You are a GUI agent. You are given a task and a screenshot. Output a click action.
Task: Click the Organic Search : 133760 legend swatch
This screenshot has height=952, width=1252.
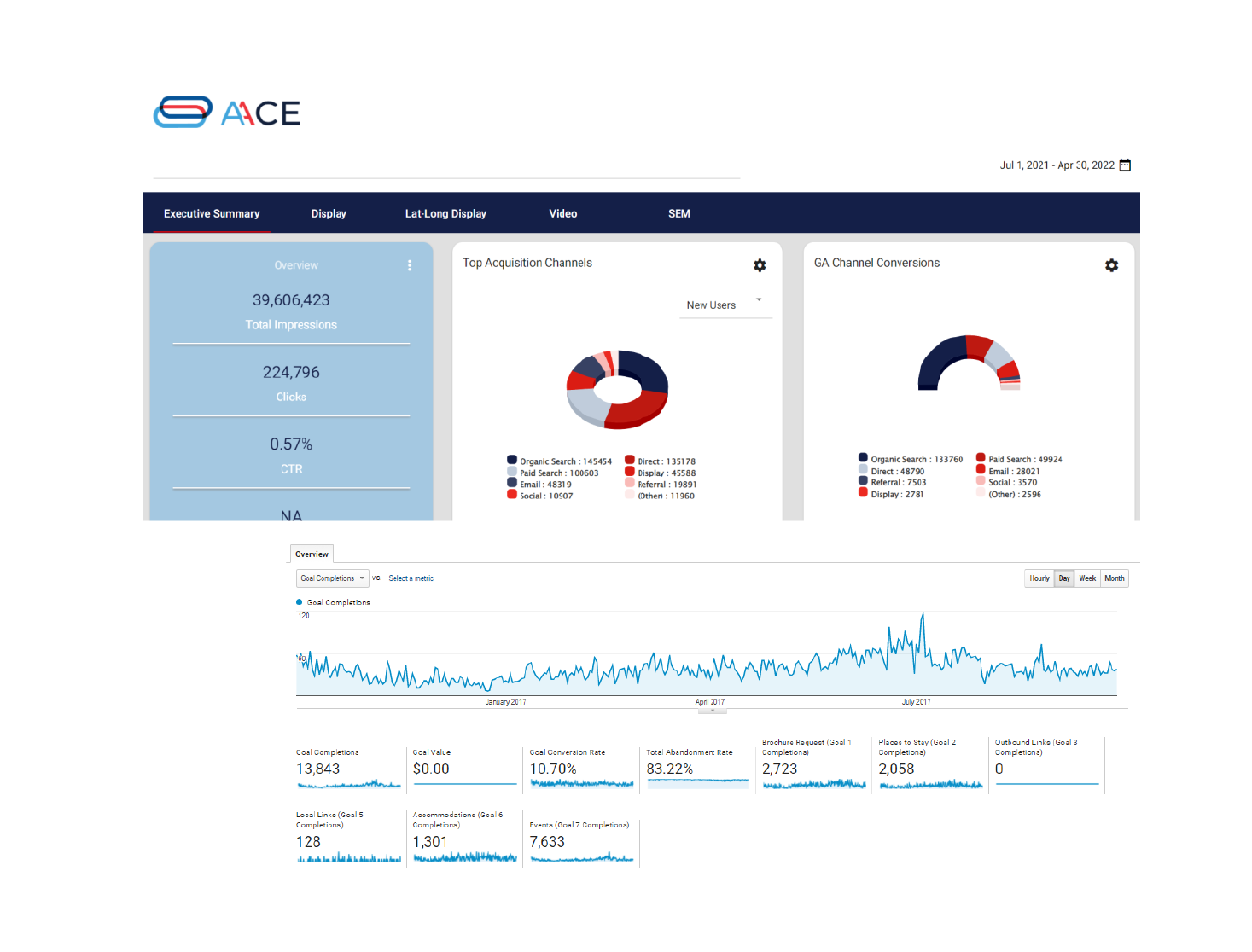coord(863,458)
